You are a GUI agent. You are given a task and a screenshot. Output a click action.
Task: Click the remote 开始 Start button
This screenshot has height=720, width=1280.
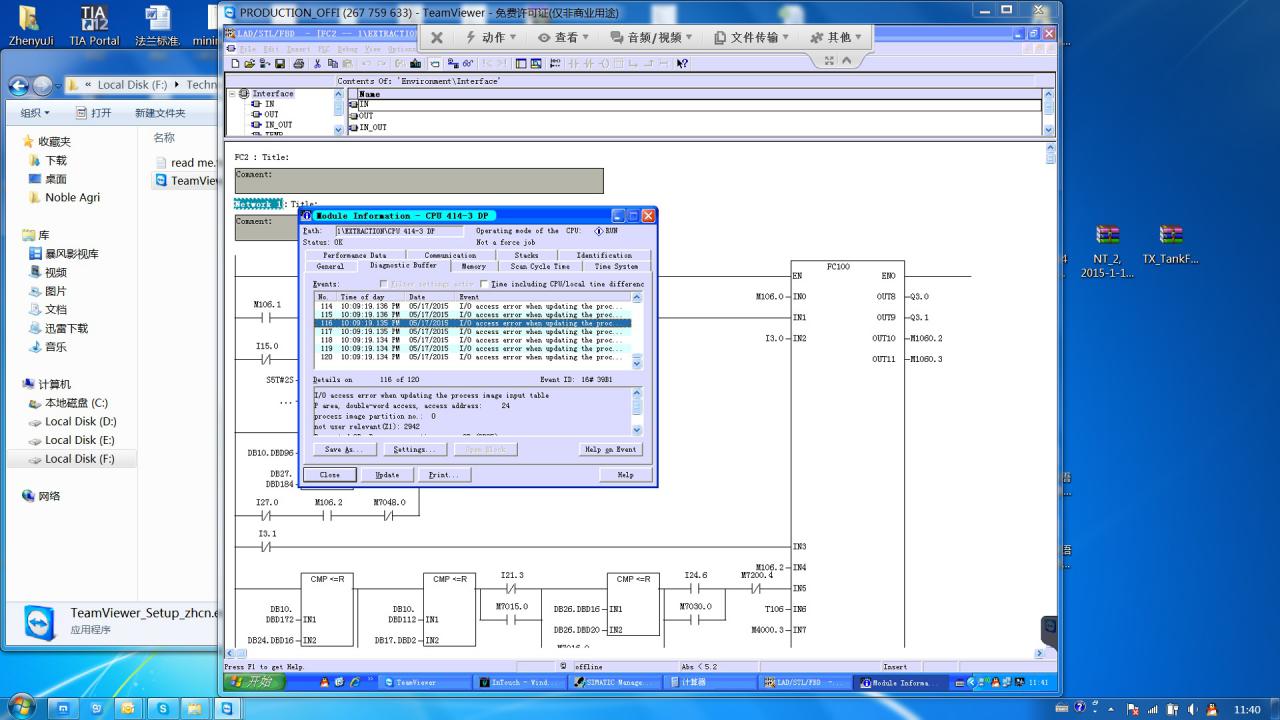pyautogui.click(x=255, y=682)
